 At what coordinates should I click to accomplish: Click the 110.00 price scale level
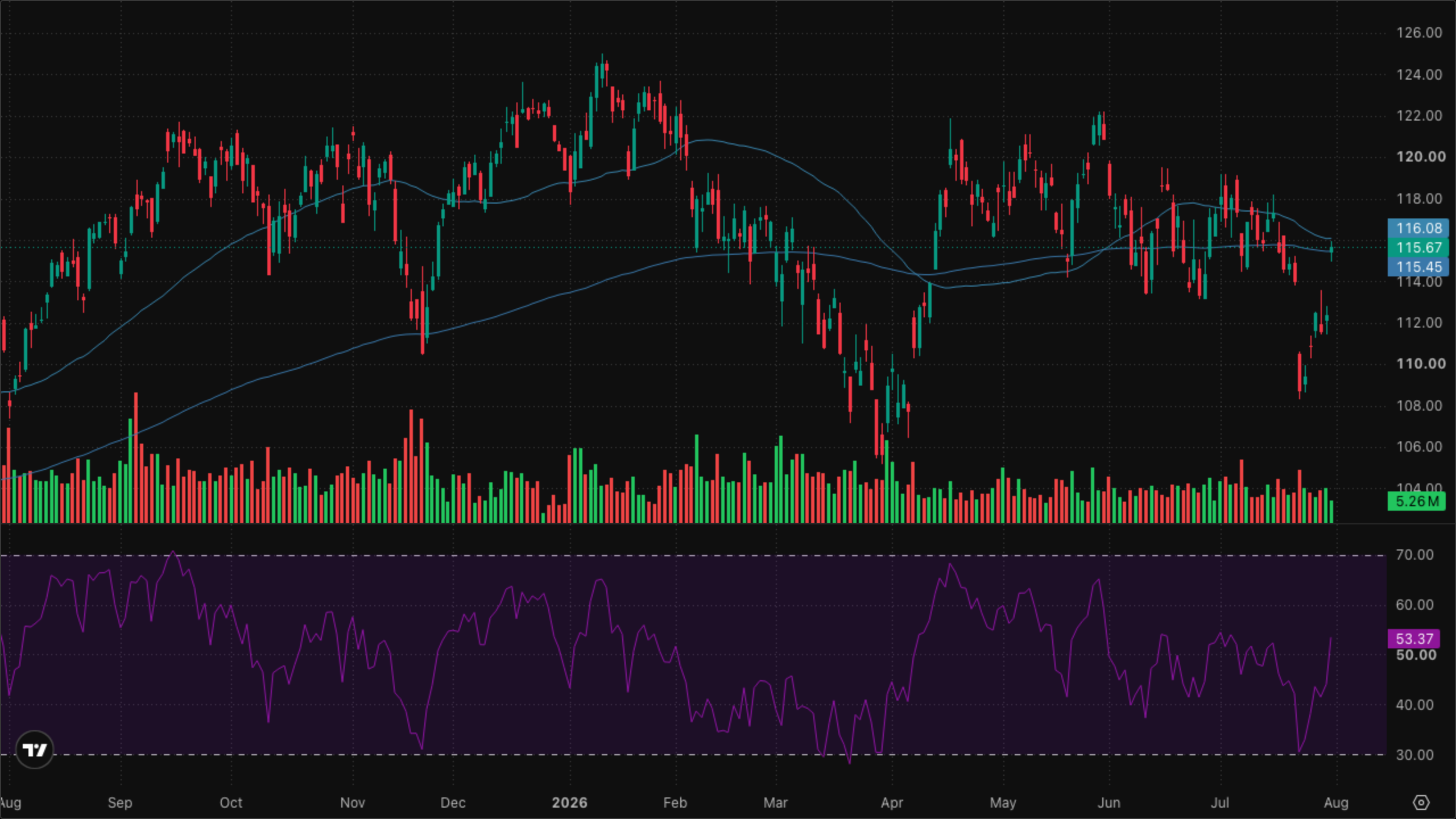1420,364
